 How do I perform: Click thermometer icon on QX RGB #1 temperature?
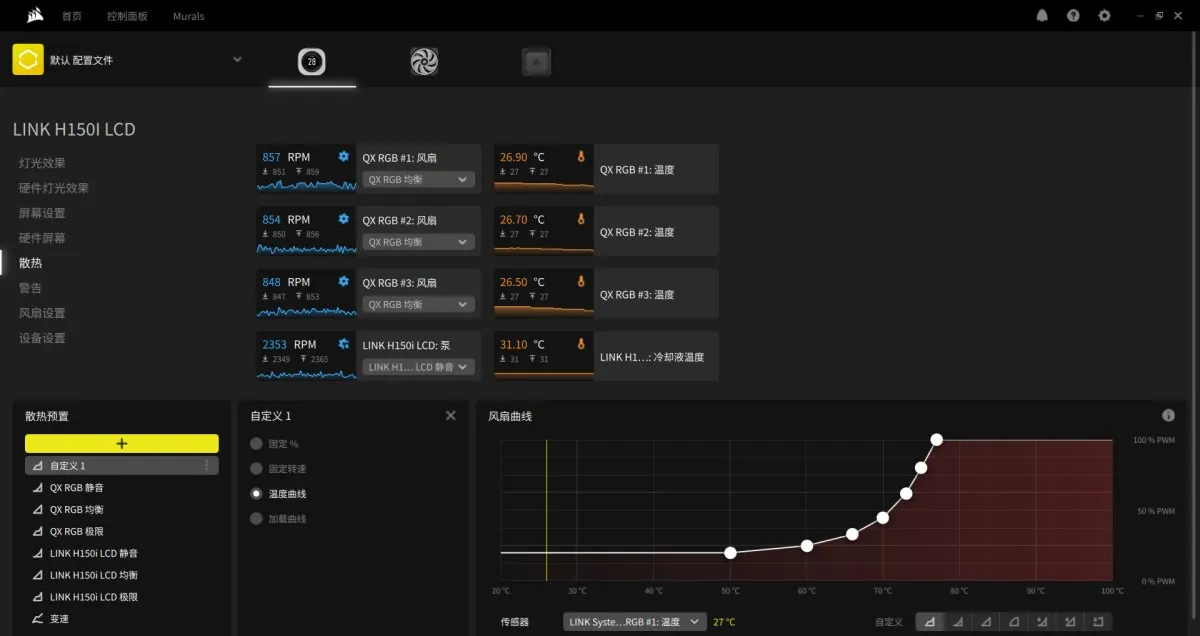pos(581,157)
